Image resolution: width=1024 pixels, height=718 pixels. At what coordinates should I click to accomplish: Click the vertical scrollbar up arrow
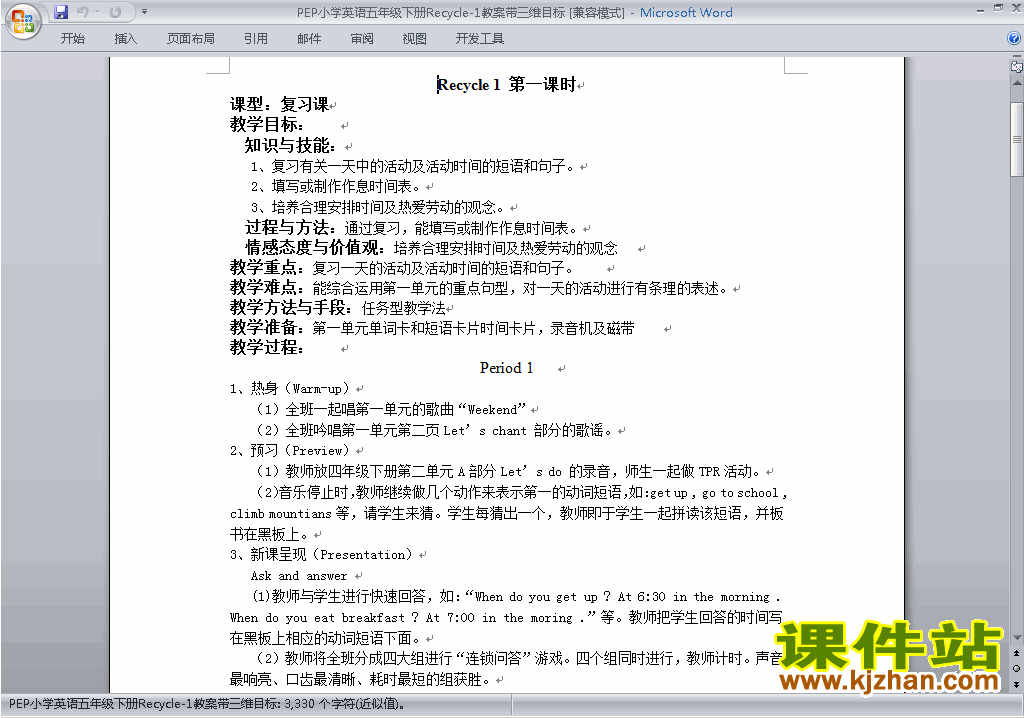click(1016, 84)
